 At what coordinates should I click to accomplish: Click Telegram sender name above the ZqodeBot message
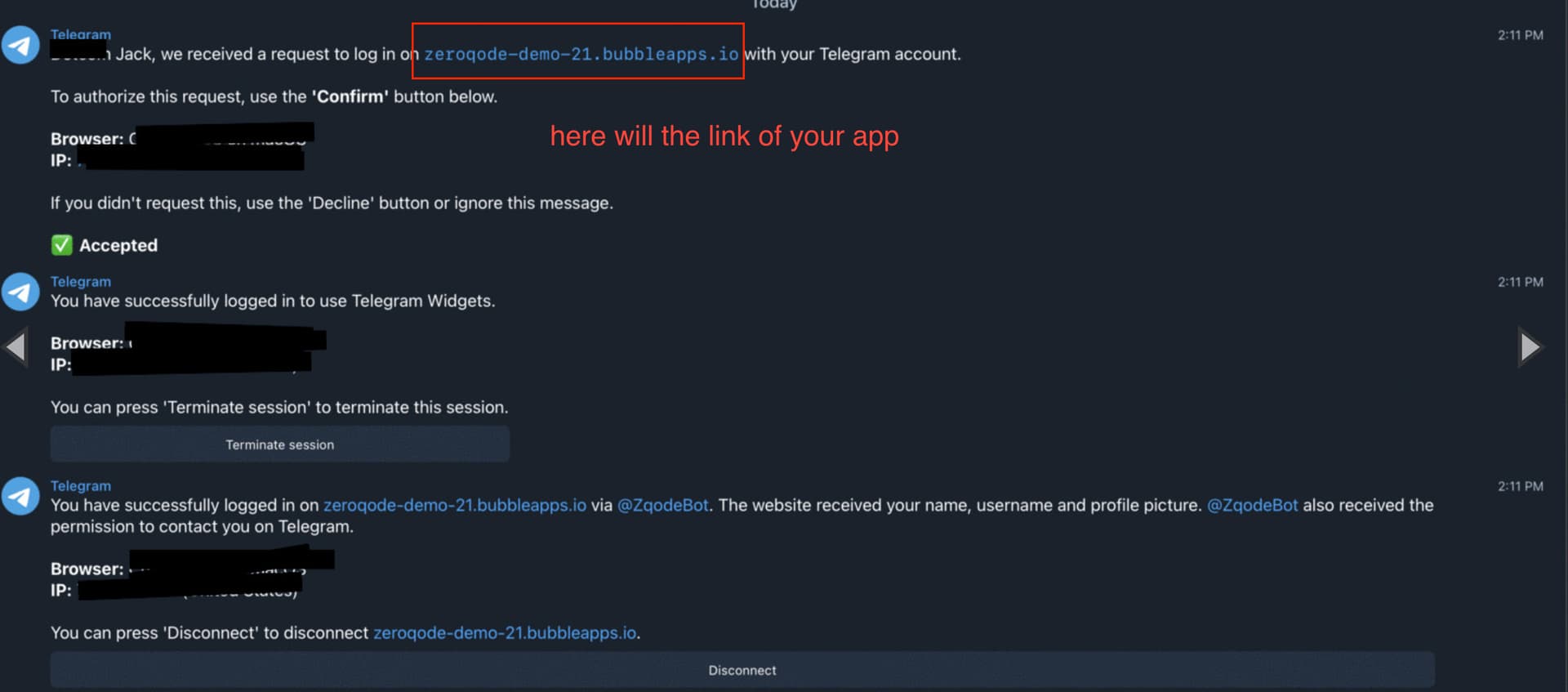(81, 485)
